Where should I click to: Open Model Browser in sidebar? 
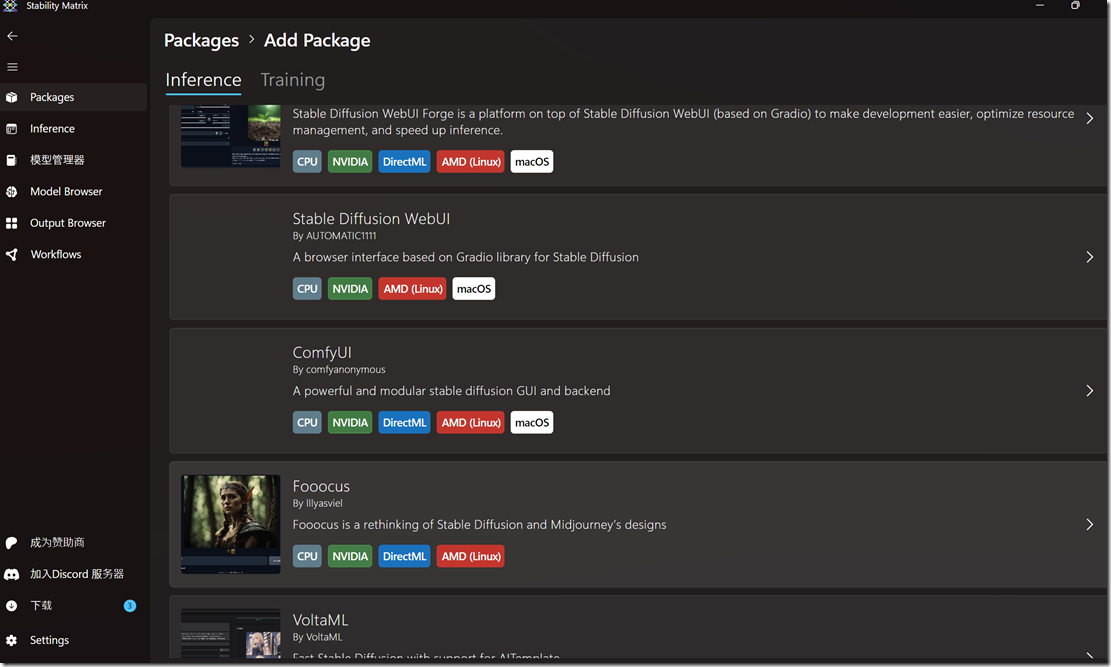pyautogui.click(x=74, y=191)
